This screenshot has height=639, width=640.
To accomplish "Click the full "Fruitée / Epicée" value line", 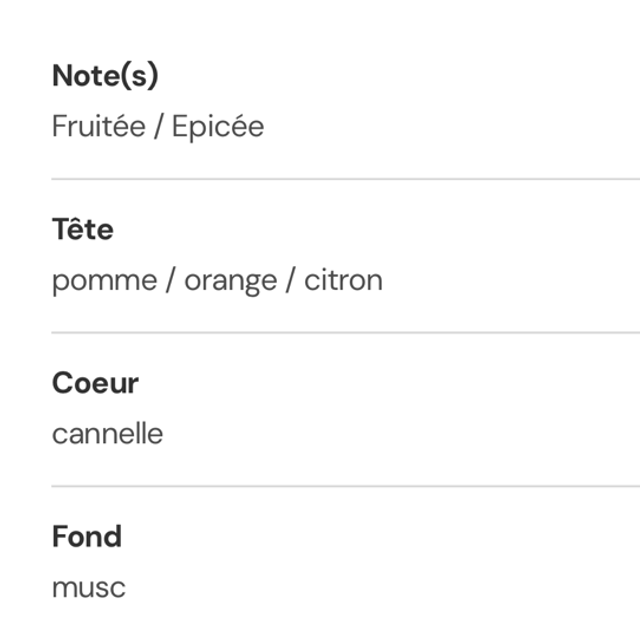I will pyautogui.click(x=158, y=127).
